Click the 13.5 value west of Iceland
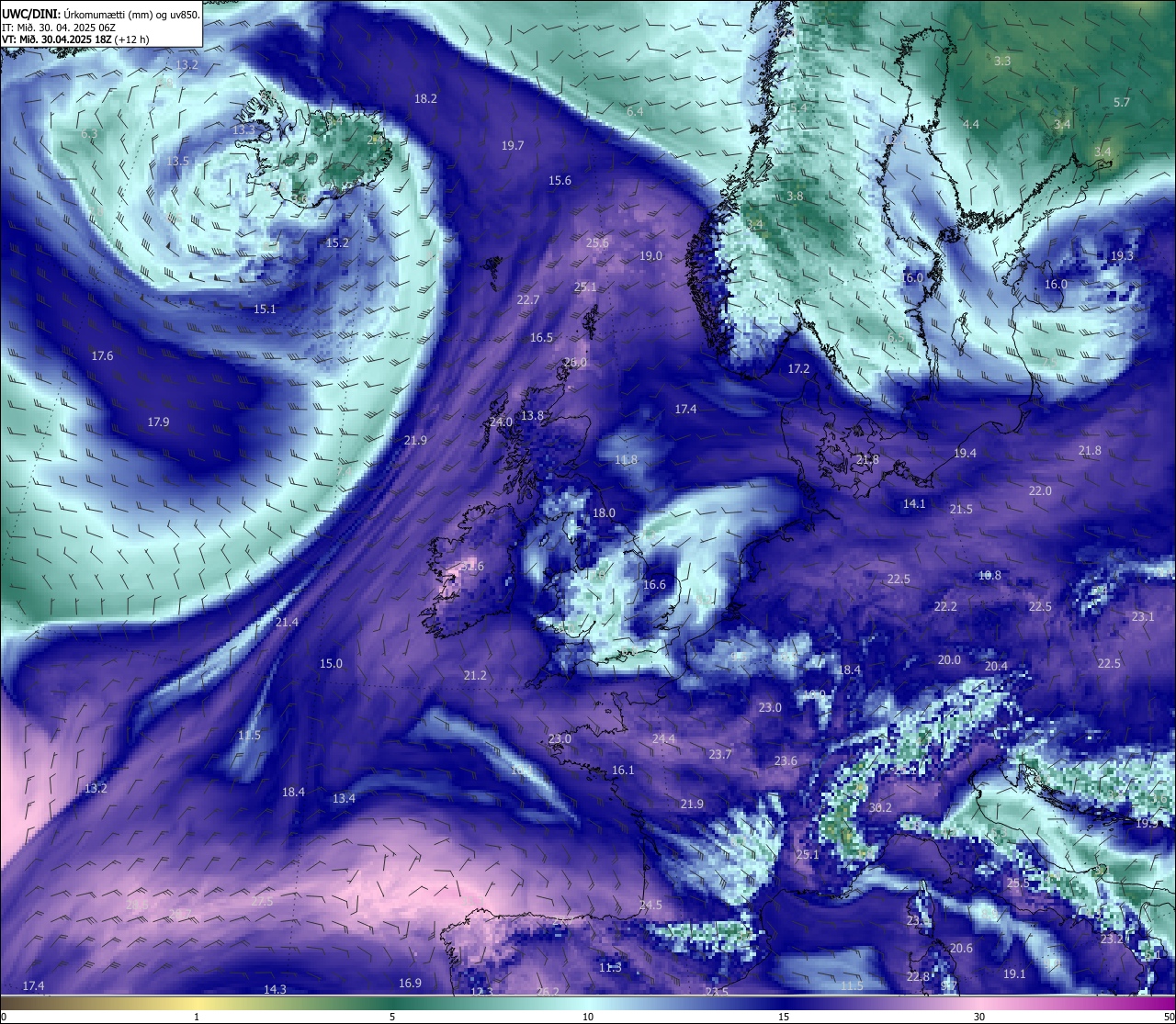 click(178, 161)
